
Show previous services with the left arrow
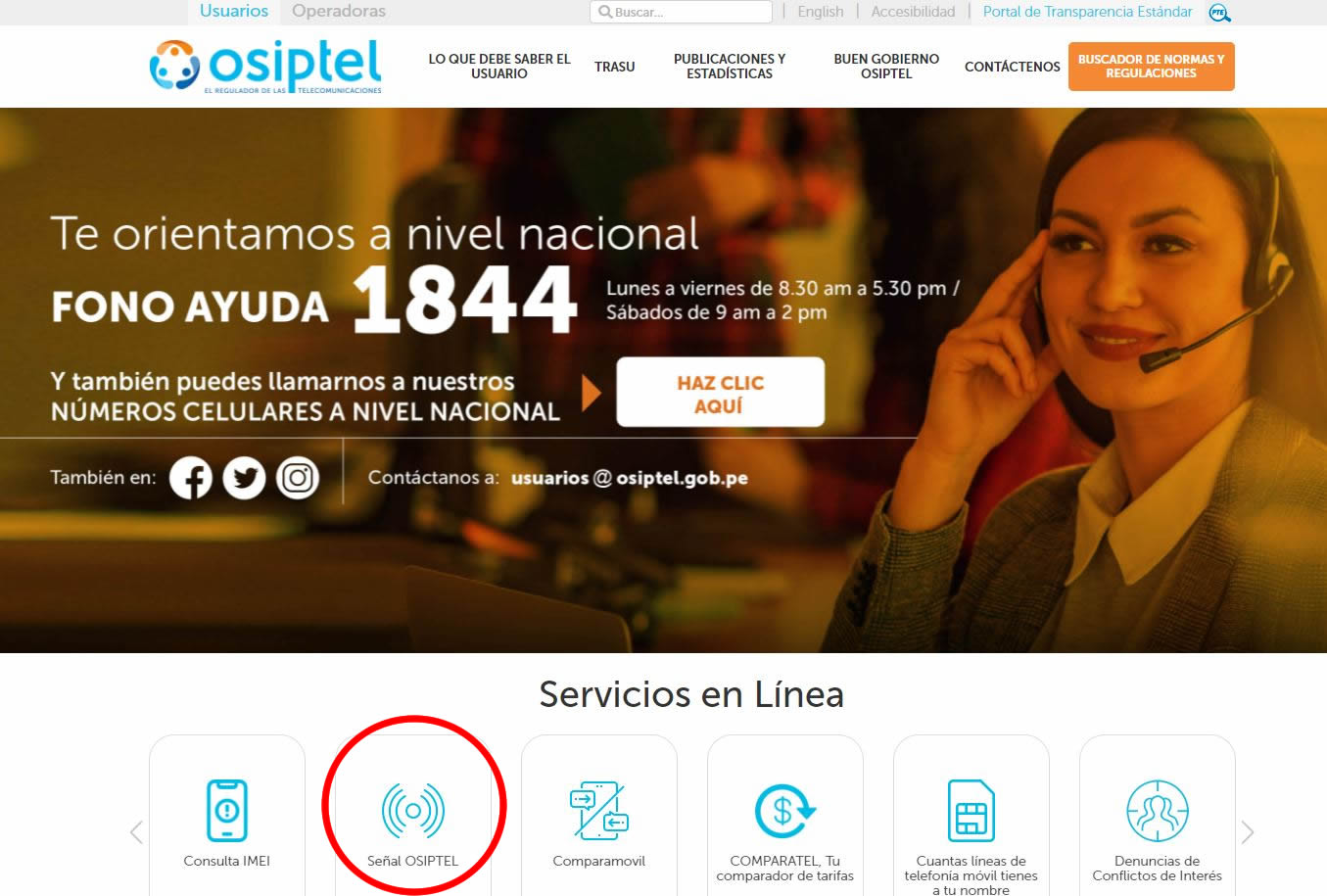tap(136, 832)
